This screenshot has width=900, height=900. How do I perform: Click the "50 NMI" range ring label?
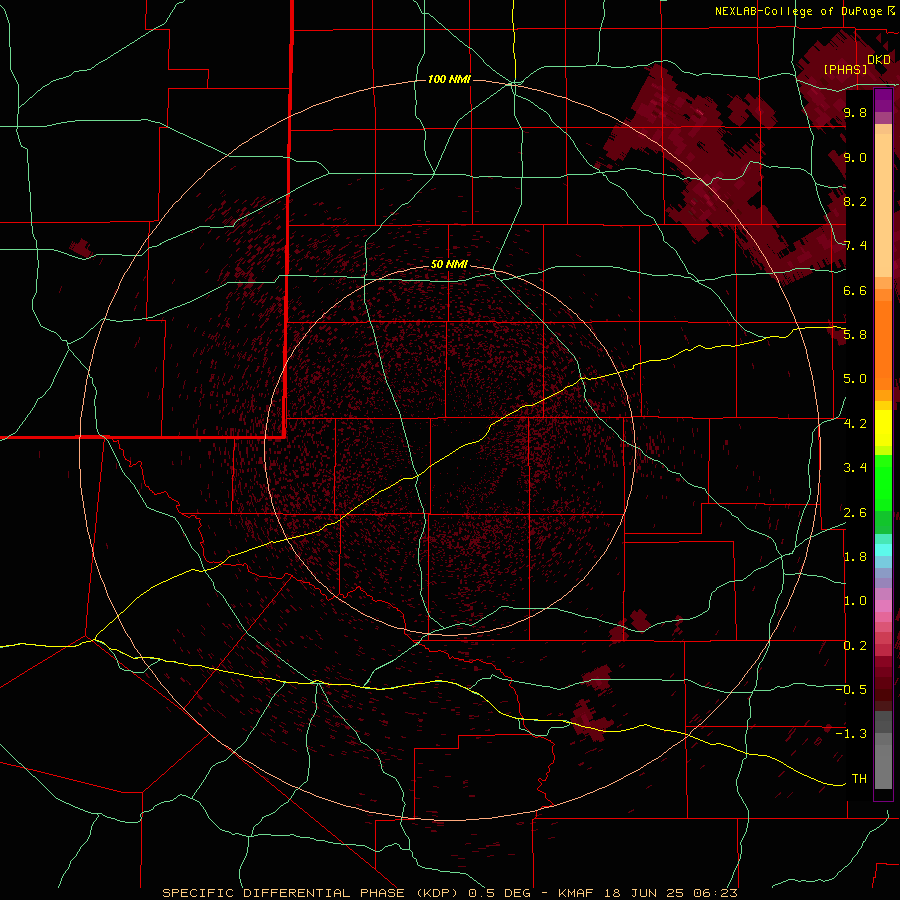[449, 264]
